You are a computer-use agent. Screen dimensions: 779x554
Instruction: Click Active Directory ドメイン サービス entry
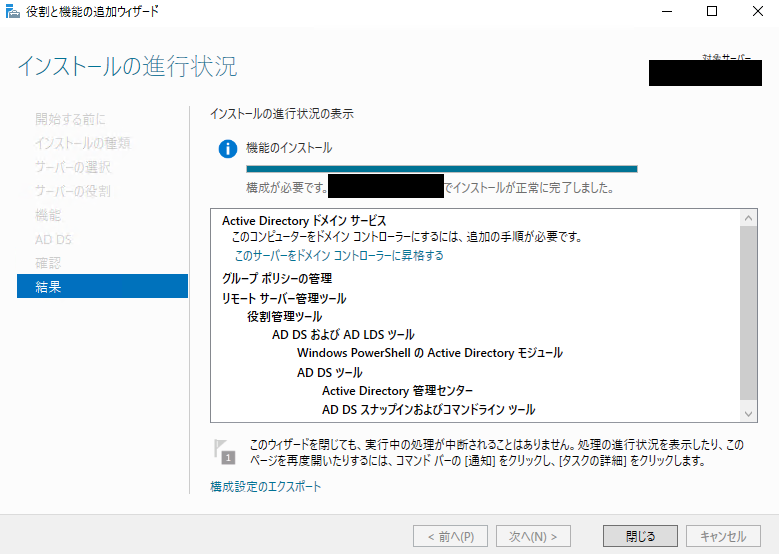(304, 220)
